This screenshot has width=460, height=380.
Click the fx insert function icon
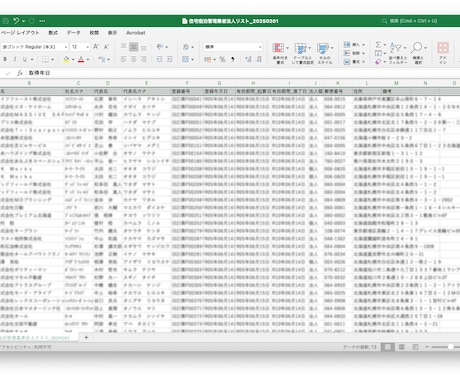click(x=20, y=73)
